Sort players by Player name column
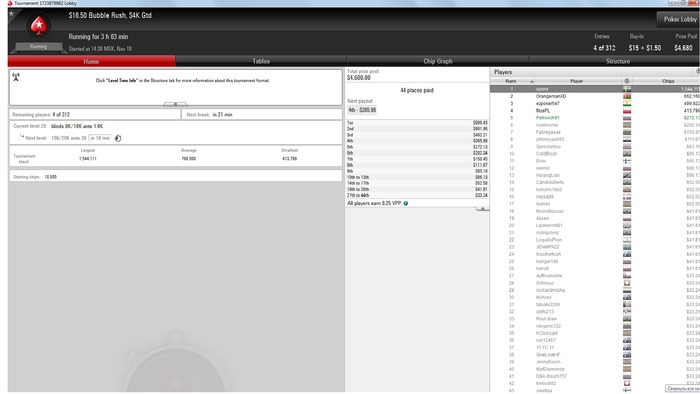Screen dimensions: 700x394 [577, 81]
